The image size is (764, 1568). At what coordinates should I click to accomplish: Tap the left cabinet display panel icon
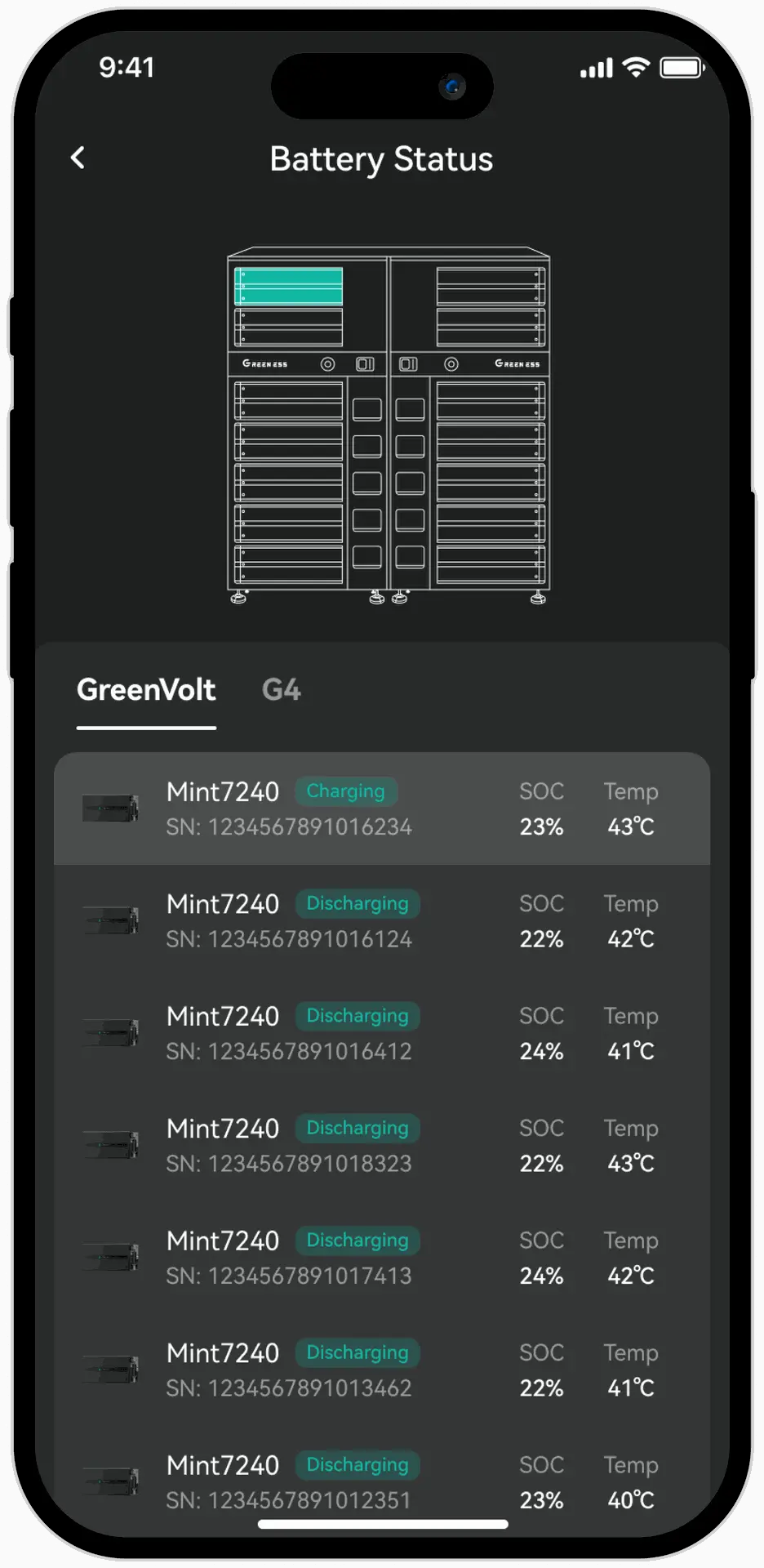point(365,364)
